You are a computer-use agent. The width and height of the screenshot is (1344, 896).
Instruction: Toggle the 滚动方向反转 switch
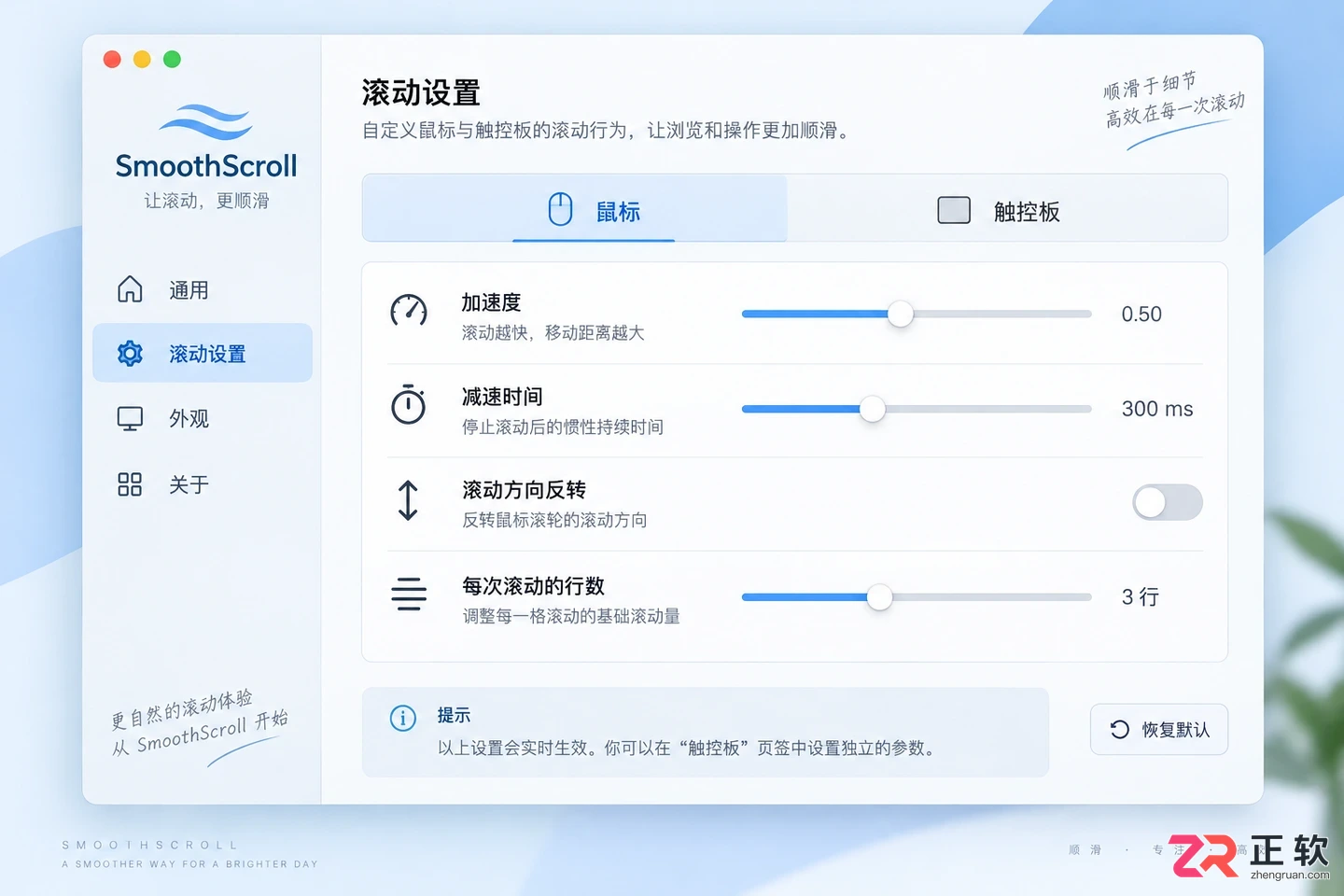pyautogui.click(x=1168, y=502)
